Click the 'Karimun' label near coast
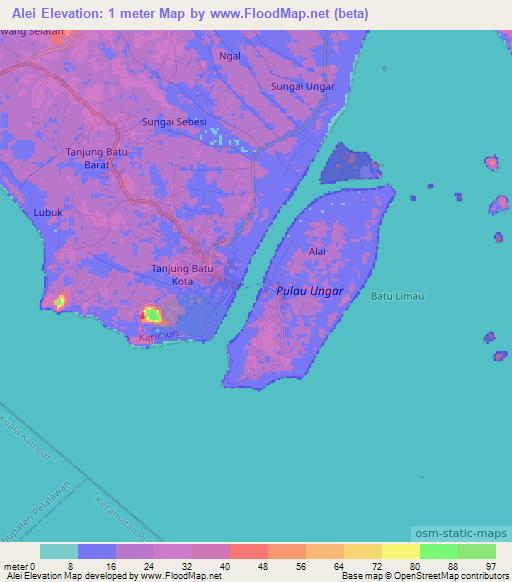The height and width of the screenshot is (582, 512). [x=158, y=336]
